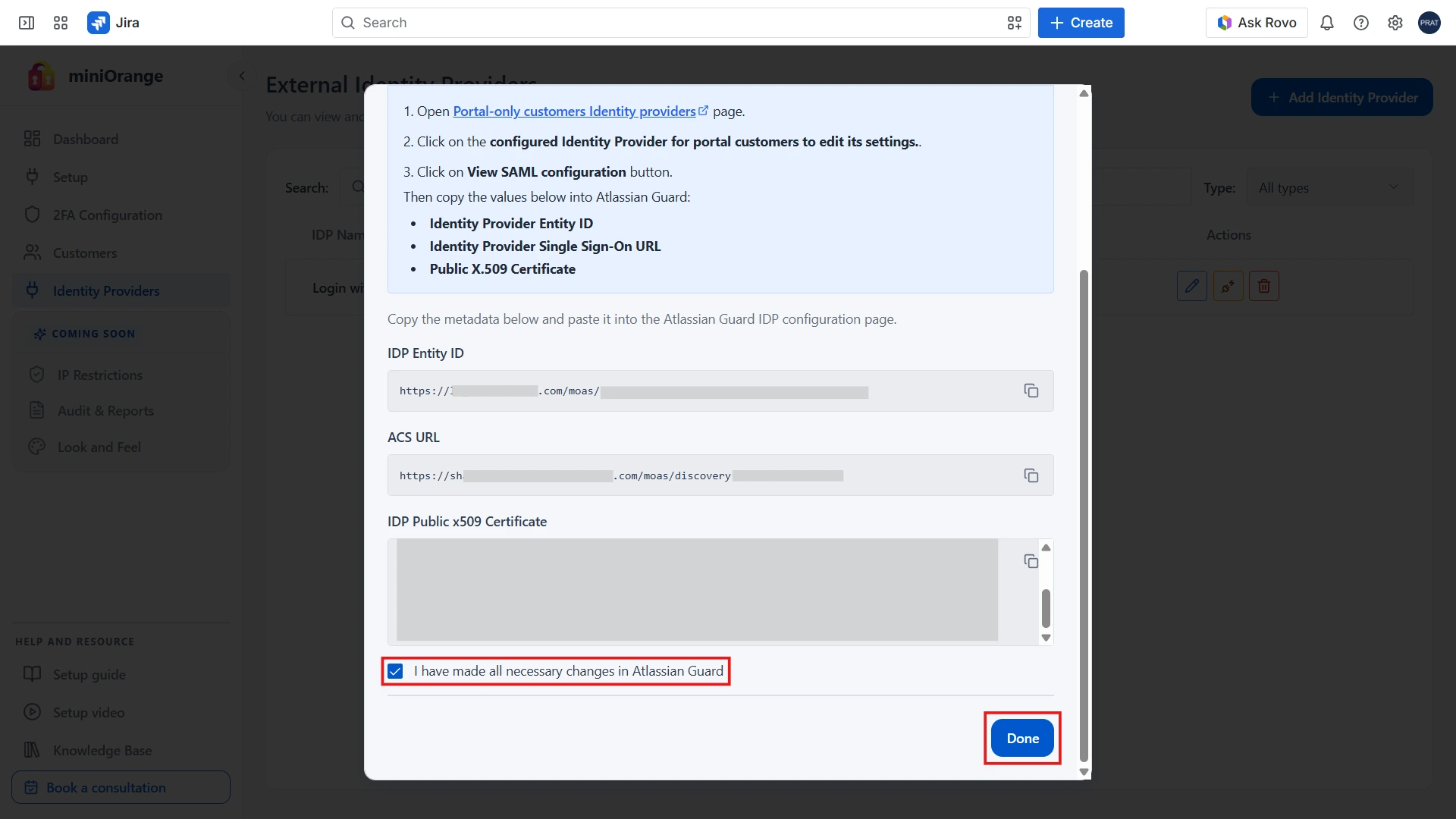The height and width of the screenshot is (819, 1456).
Task: Open the Setup video link
Action: [121, 712]
